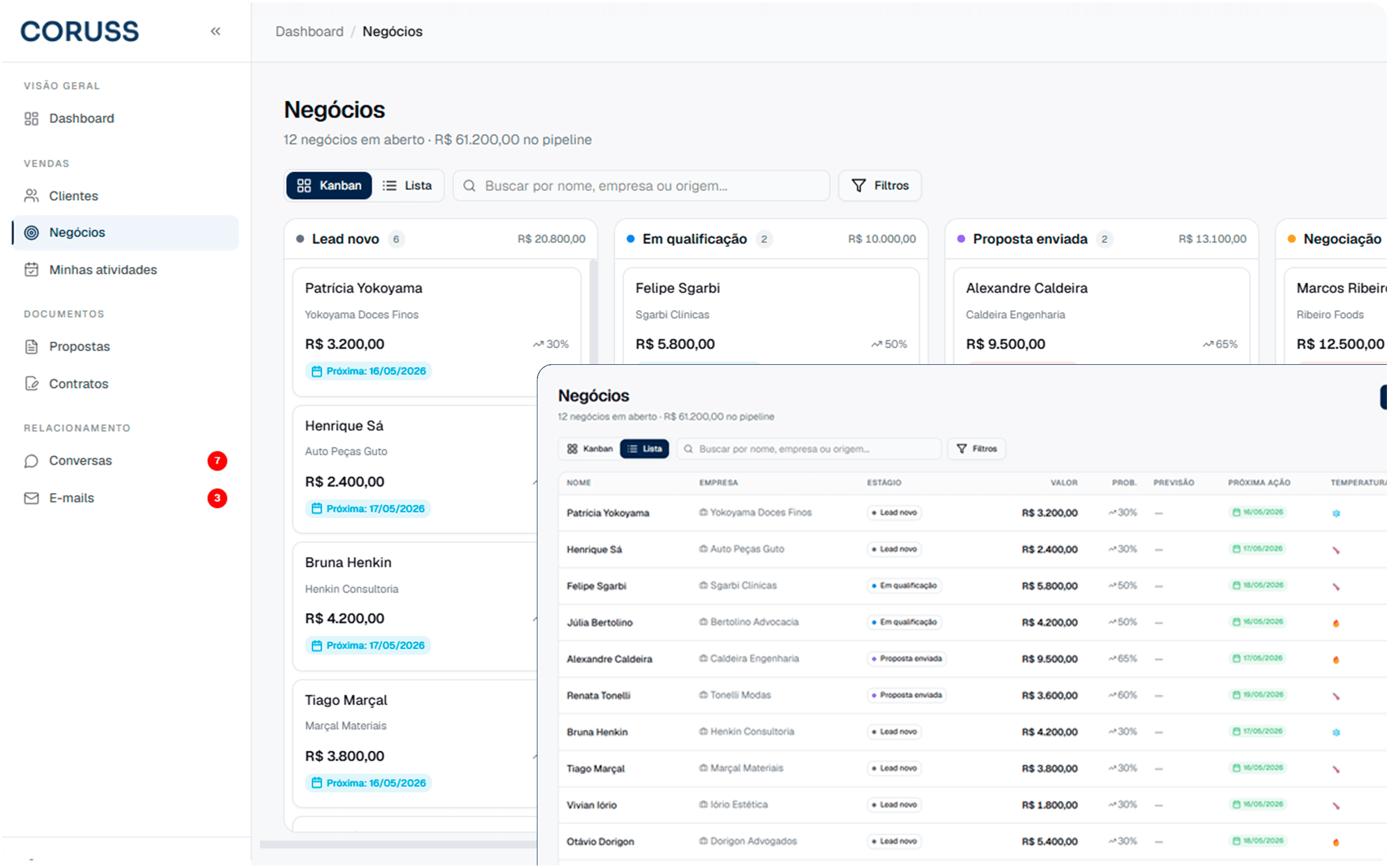Image resolution: width=1389 pixels, height=868 pixels.
Task: Open the Dashboard sidebar item
Action: click(126, 118)
